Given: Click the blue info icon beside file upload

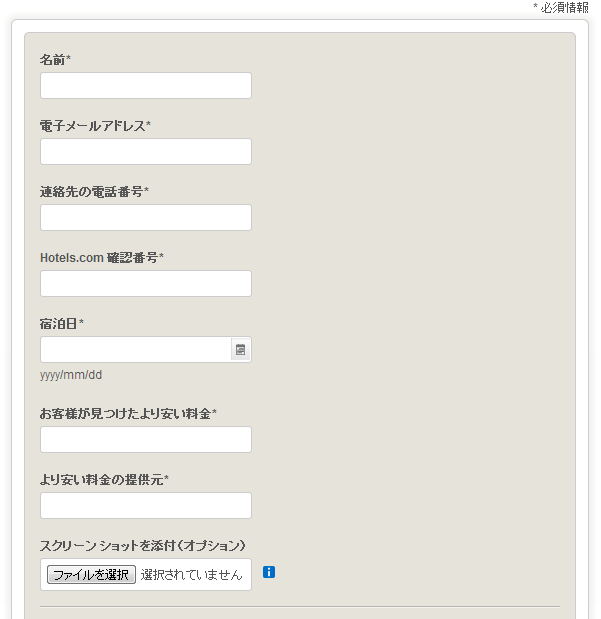Looking at the screenshot, I should pyautogui.click(x=269, y=572).
